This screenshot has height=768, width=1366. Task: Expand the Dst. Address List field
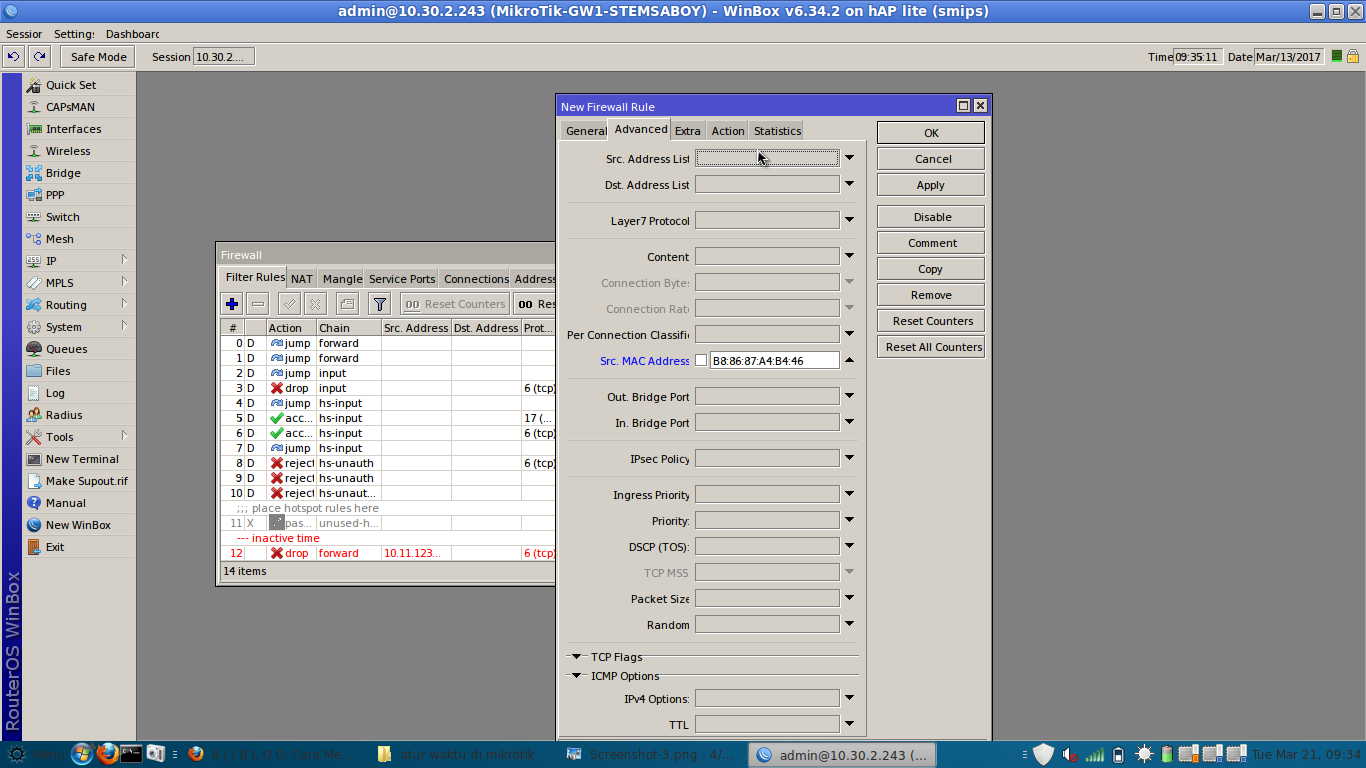pyautogui.click(x=849, y=184)
